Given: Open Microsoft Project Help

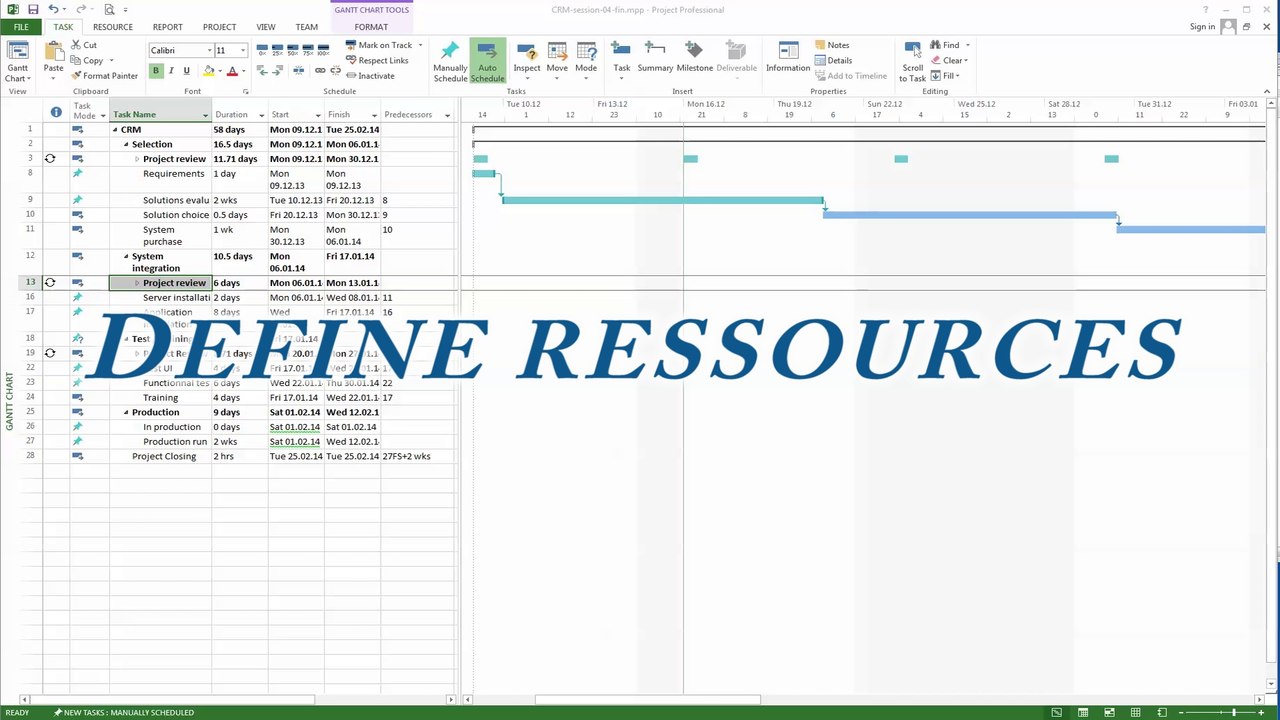Looking at the screenshot, I should coord(1205,10).
